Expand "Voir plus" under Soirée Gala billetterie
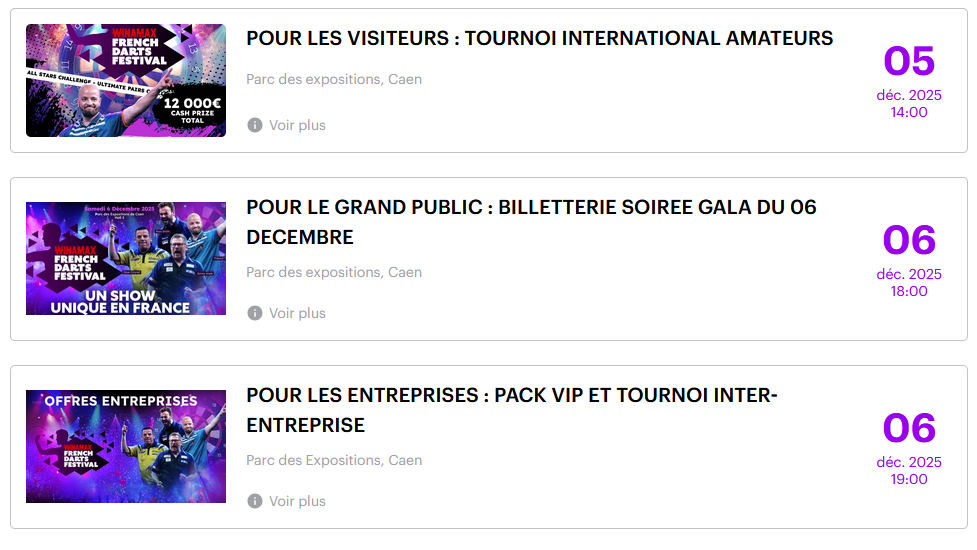 coord(297,313)
